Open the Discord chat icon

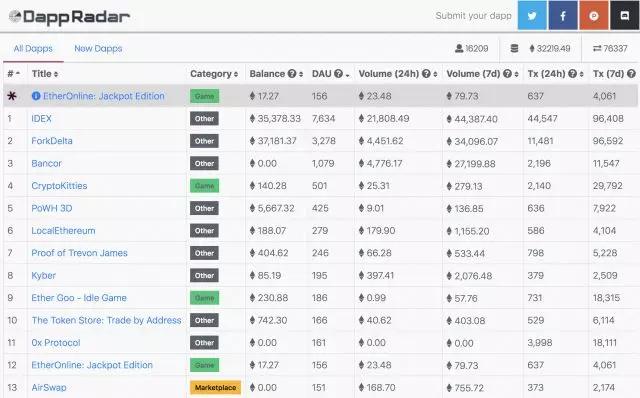point(624,16)
